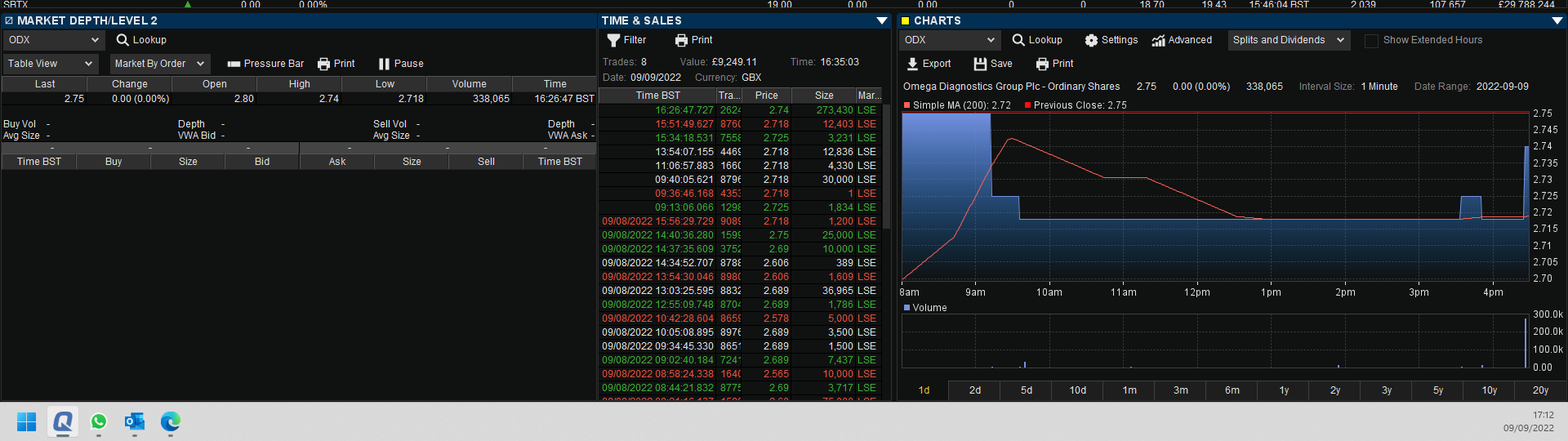This screenshot has width=1568, height=441.
Task: Open Pressure Bar in Market Depth
Action: click(x=265, y=64)
